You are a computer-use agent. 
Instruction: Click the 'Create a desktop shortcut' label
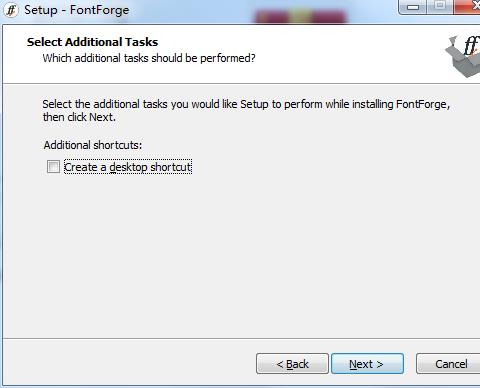point(128,167)
